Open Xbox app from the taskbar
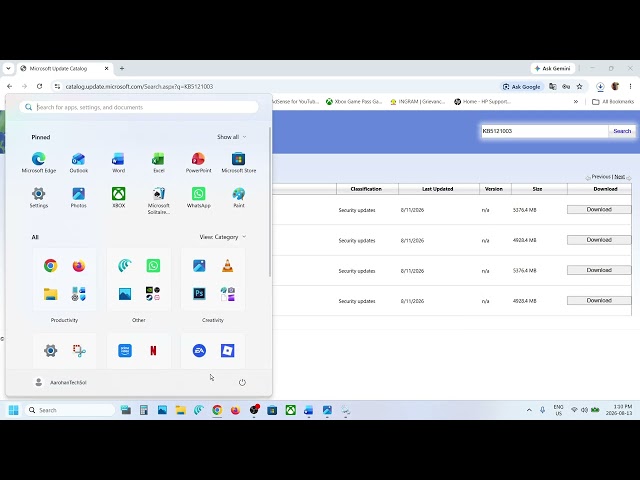 [290, 410]
